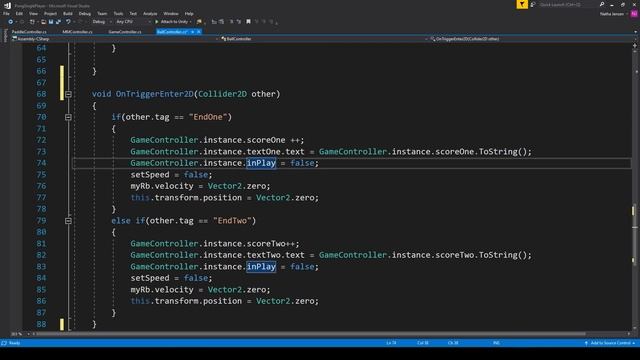Image resolution: width=640 pixels, height=360 pixels.
Task: Select the BallController.cs tab
Action: 171,32
